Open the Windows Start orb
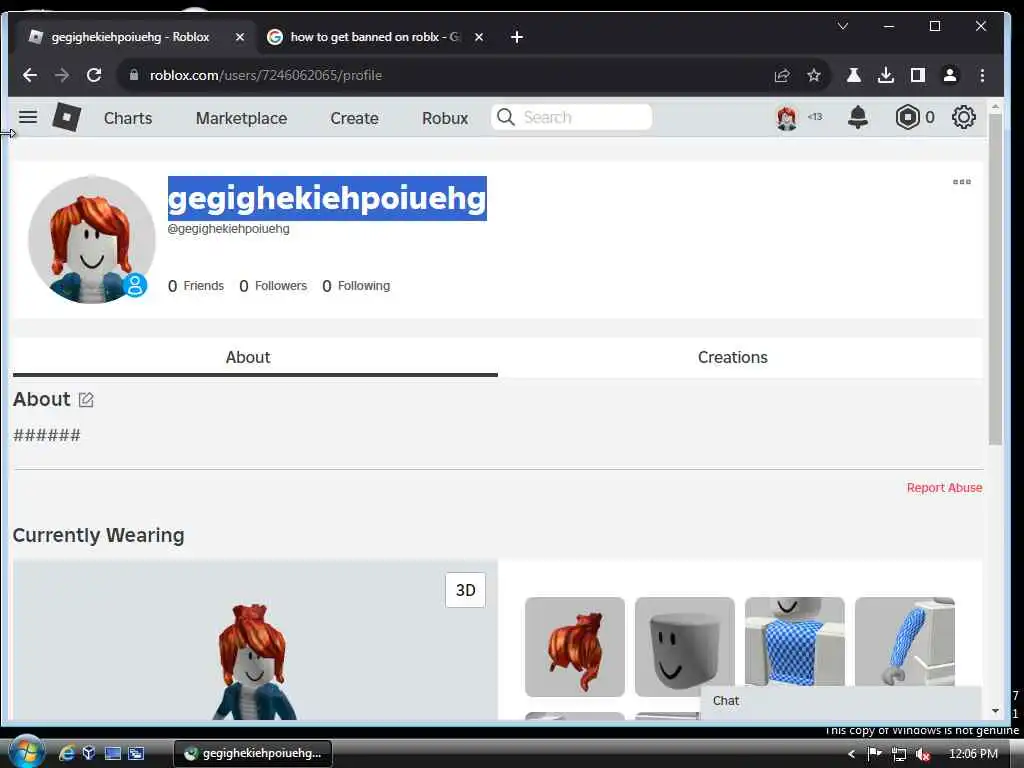The height and width of the screenshot is (768, 1024). (x=26, y=752)
